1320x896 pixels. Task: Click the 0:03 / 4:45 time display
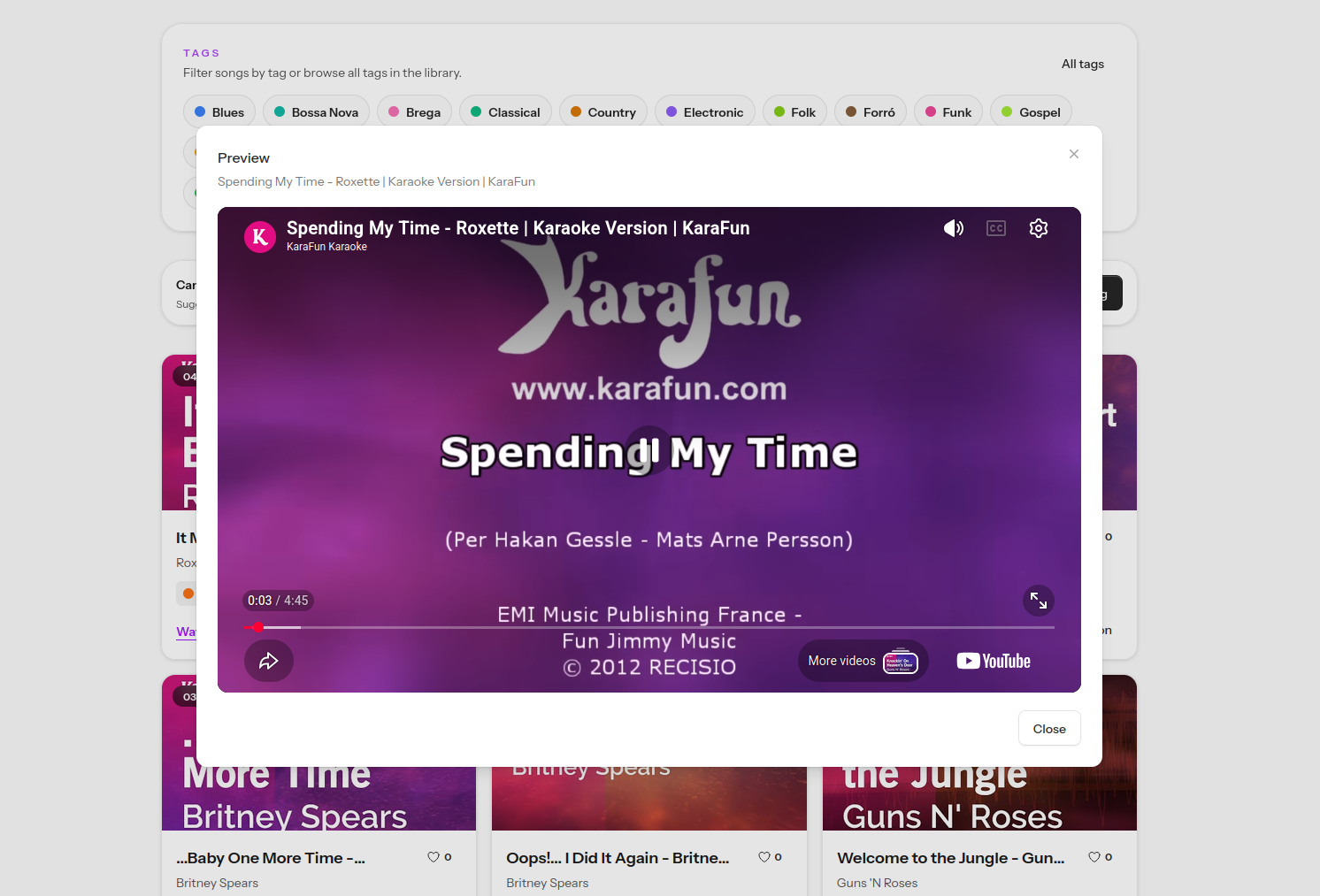278,601
